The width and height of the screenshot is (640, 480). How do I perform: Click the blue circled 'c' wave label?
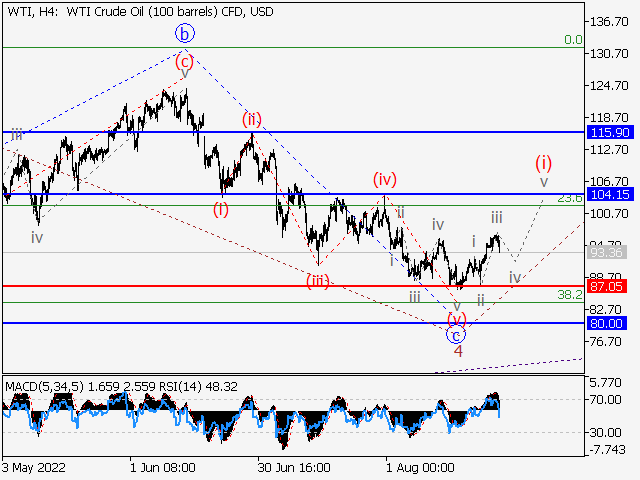click(x=456, y=336)
